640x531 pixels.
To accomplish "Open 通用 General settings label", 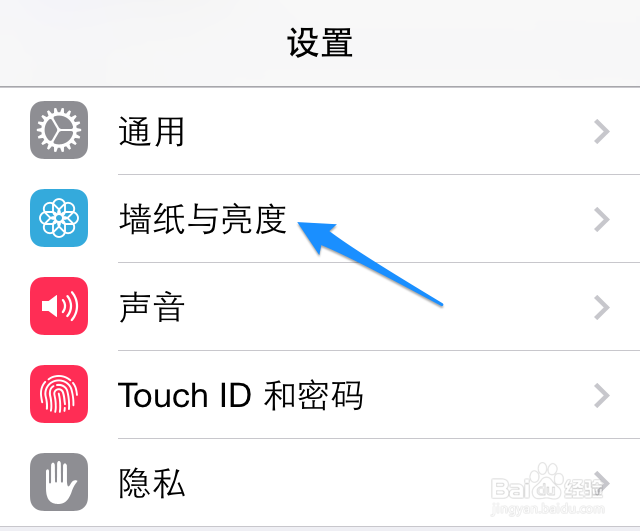I will click(x=151, y=131).
